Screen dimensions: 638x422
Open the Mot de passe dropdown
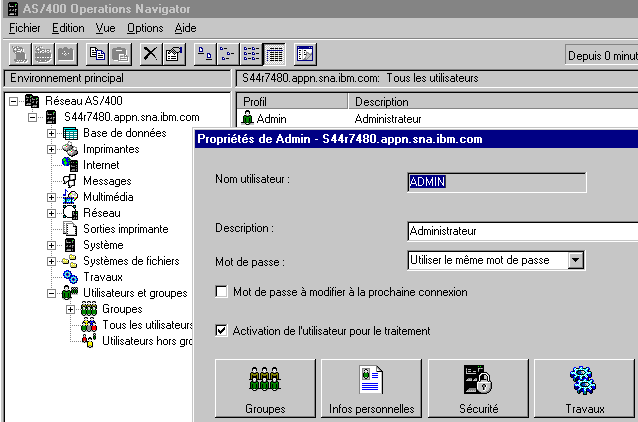576,260
